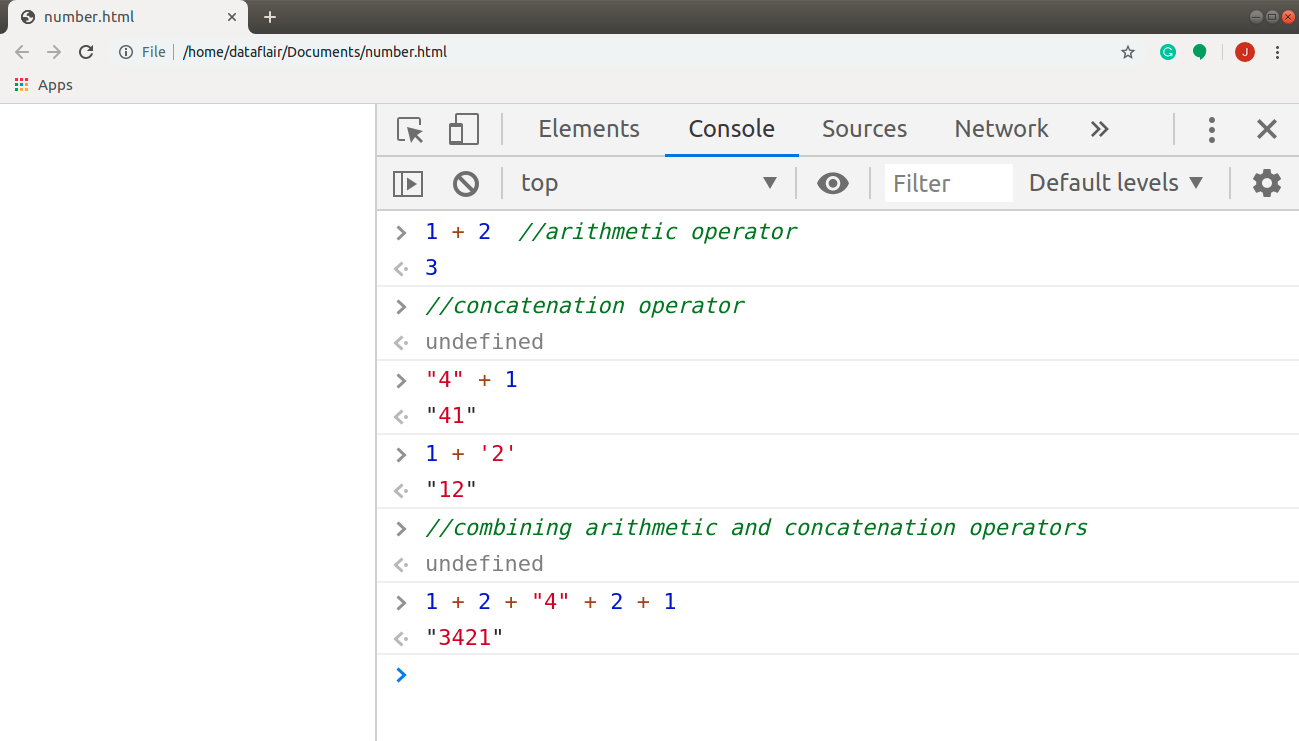Expand the Default levels dropdown
1299x741 pixels.
coord(1117,183)
